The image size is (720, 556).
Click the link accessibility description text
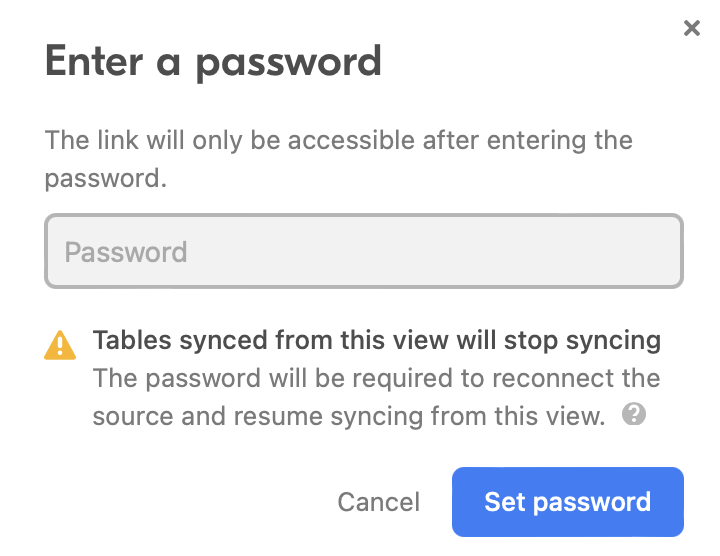[x=338, y=159]
